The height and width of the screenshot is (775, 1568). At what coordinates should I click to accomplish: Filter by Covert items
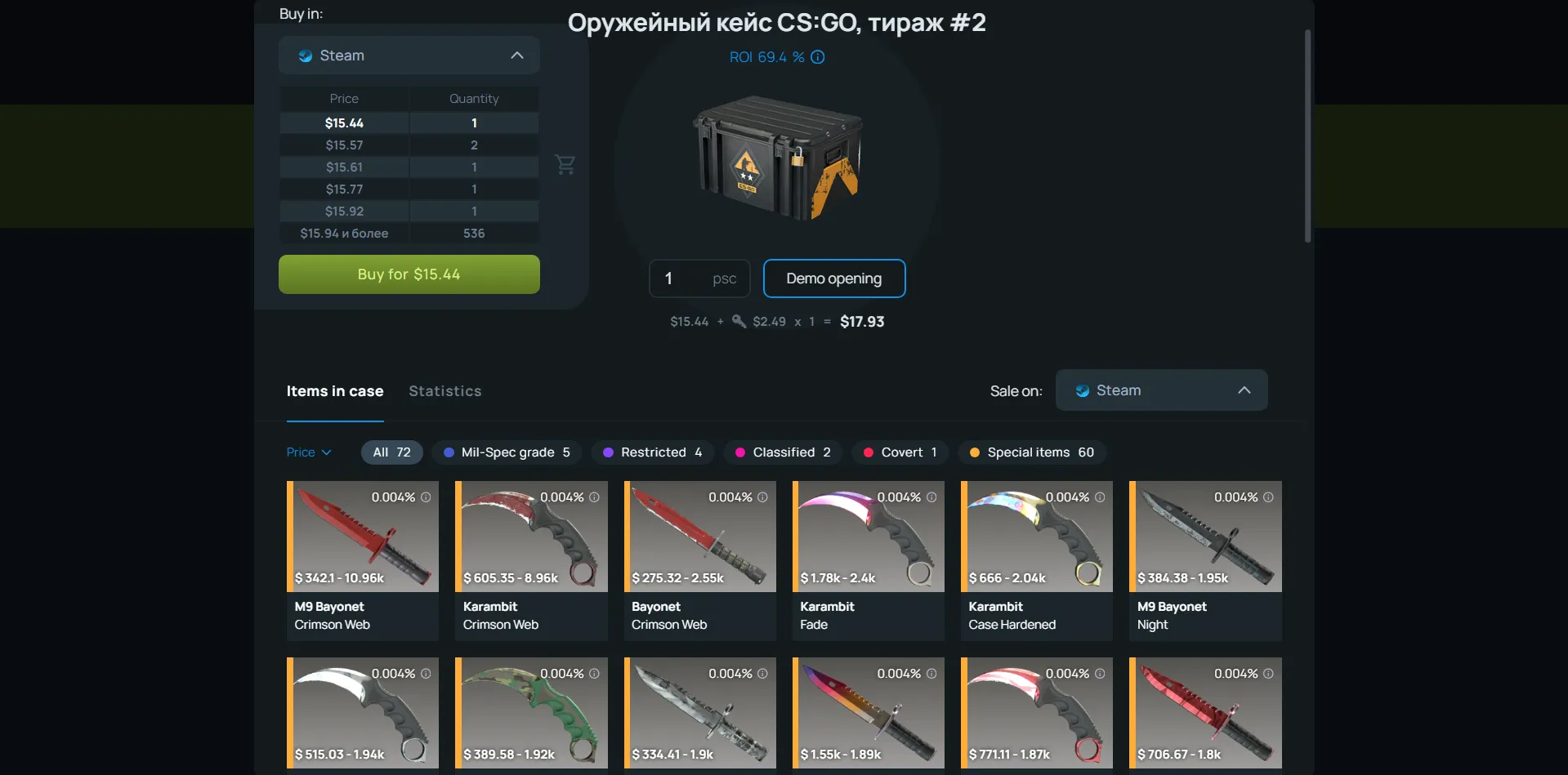(900, 452)
